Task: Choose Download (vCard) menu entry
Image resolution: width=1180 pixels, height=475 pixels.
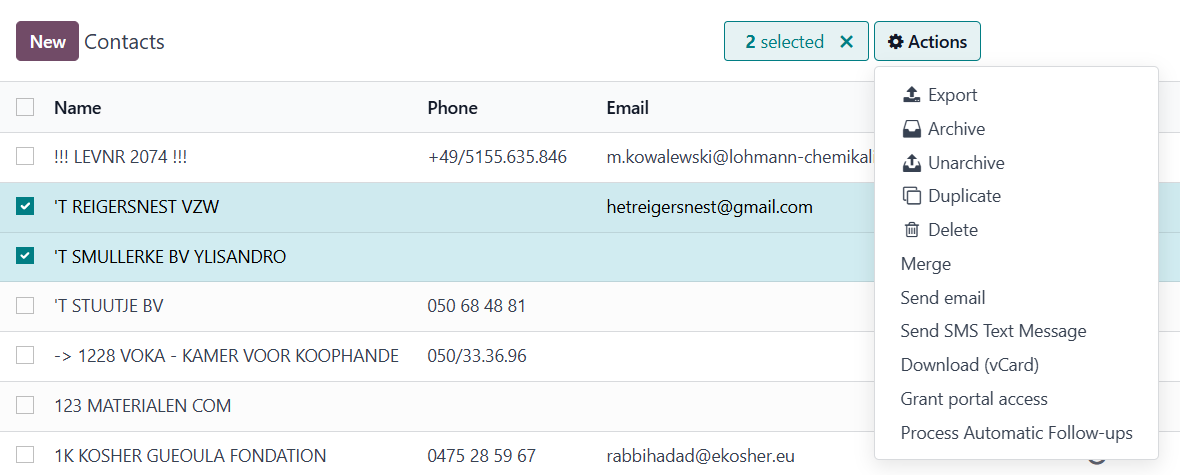Action: coord(969,365)
